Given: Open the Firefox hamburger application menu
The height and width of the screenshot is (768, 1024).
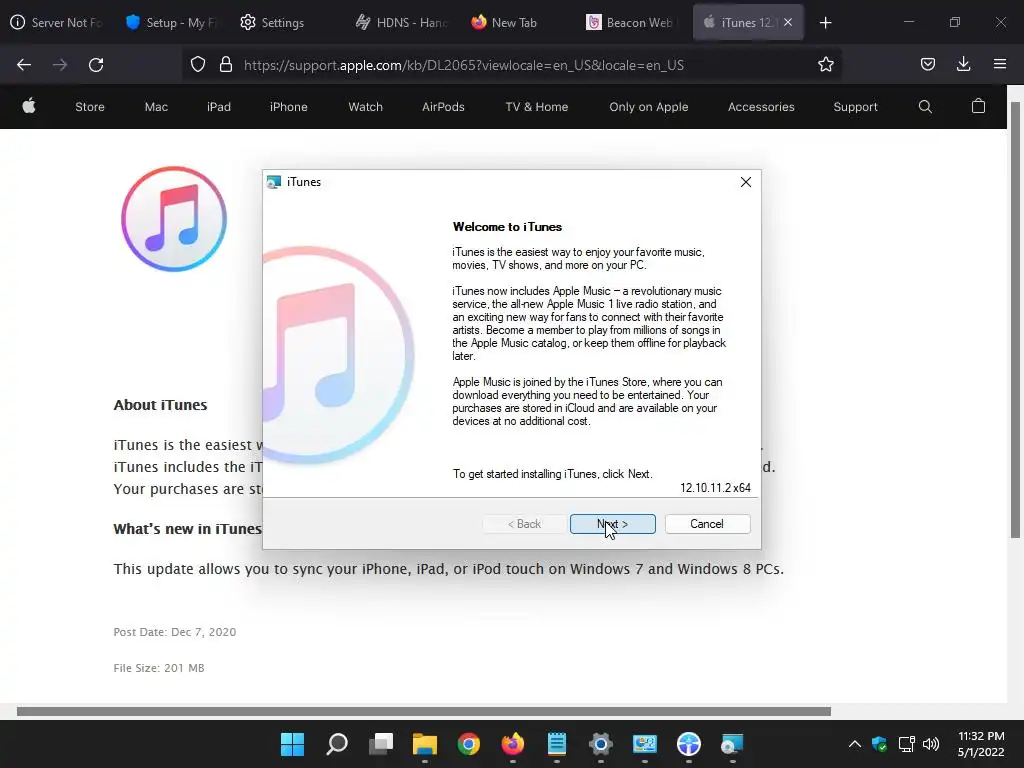Looking at the screenshot, I should click(x=1000, y=65).
